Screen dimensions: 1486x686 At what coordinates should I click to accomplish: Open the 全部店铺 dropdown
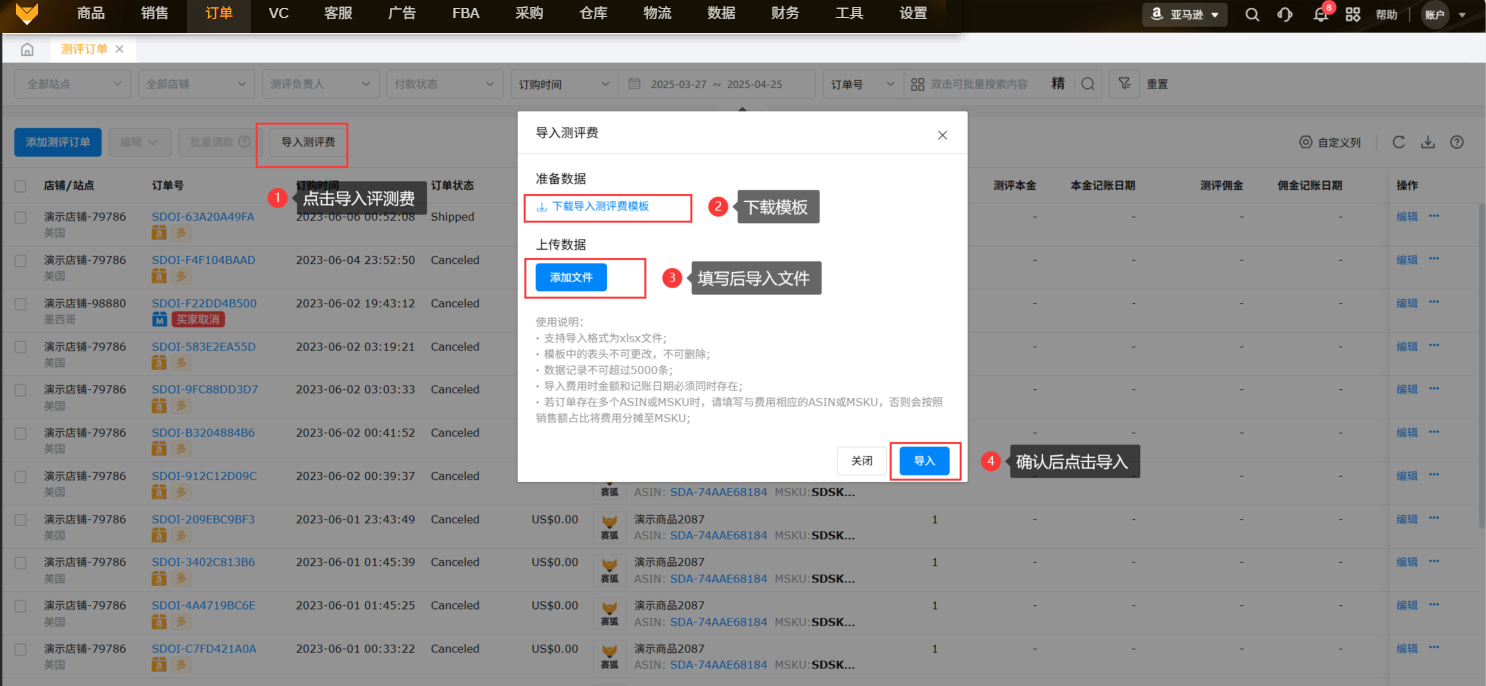196,84
